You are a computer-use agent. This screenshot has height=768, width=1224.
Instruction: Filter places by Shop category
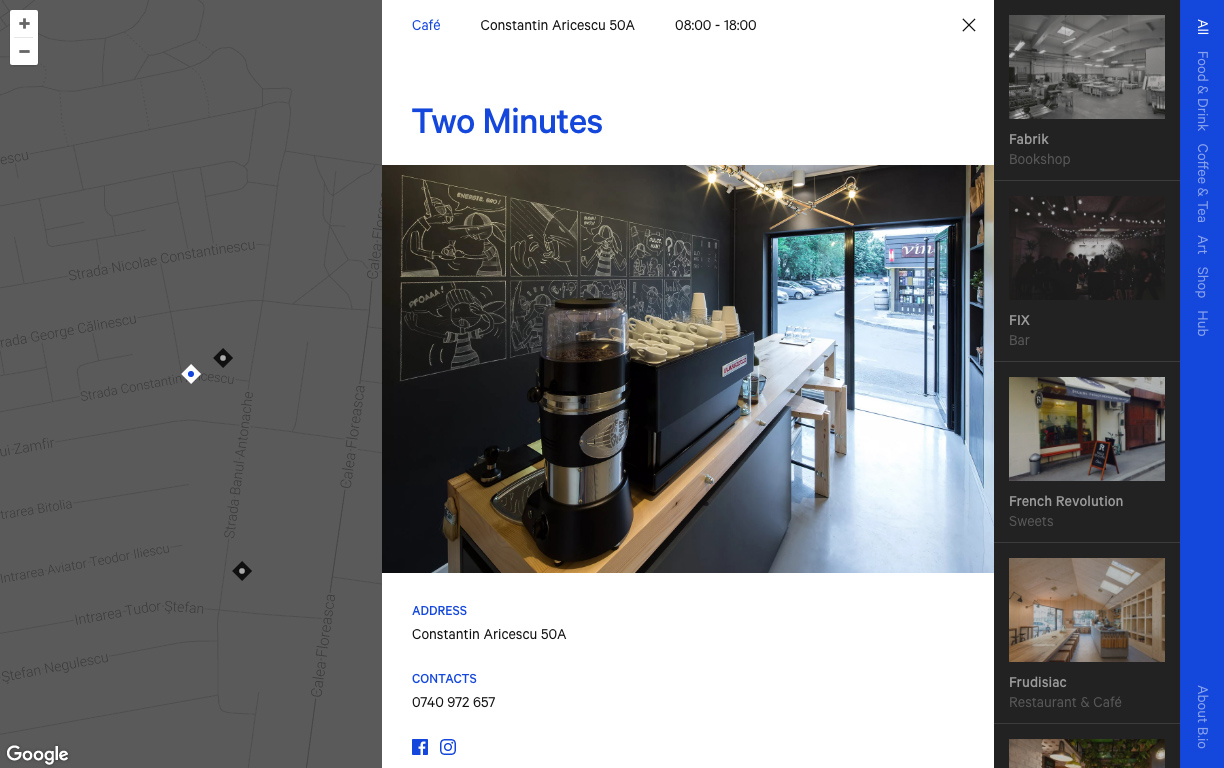(x=1202, y=282)
